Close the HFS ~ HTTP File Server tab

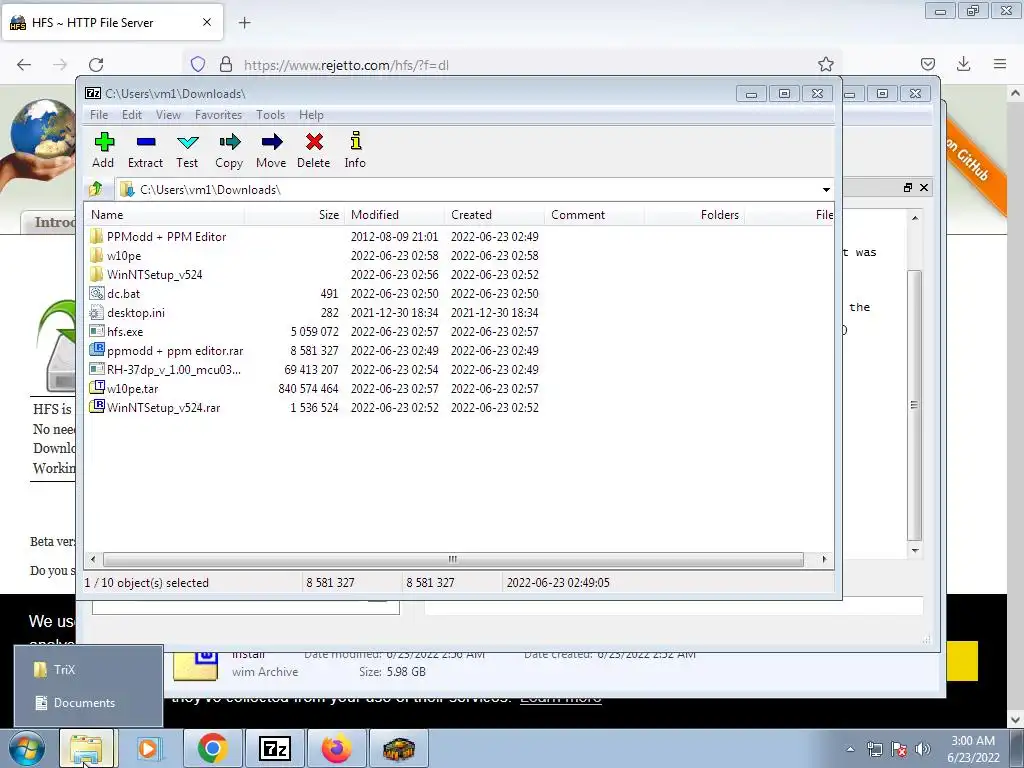coord(206,22)
